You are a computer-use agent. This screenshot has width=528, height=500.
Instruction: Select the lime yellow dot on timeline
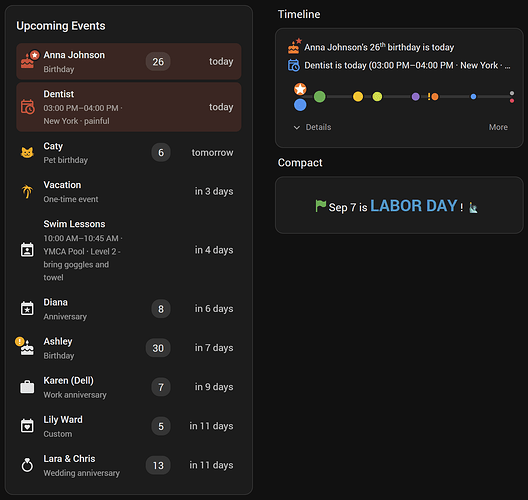point(377,97)
